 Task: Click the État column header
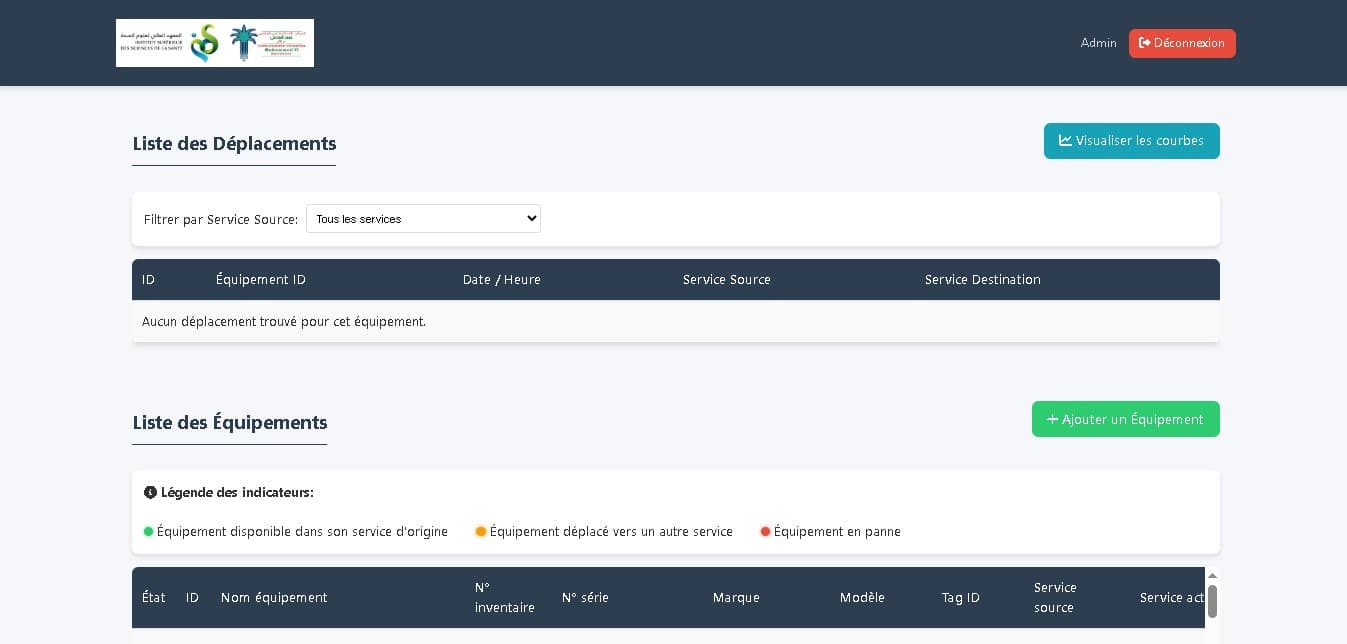pyautogui.click(x=154, y=598)
